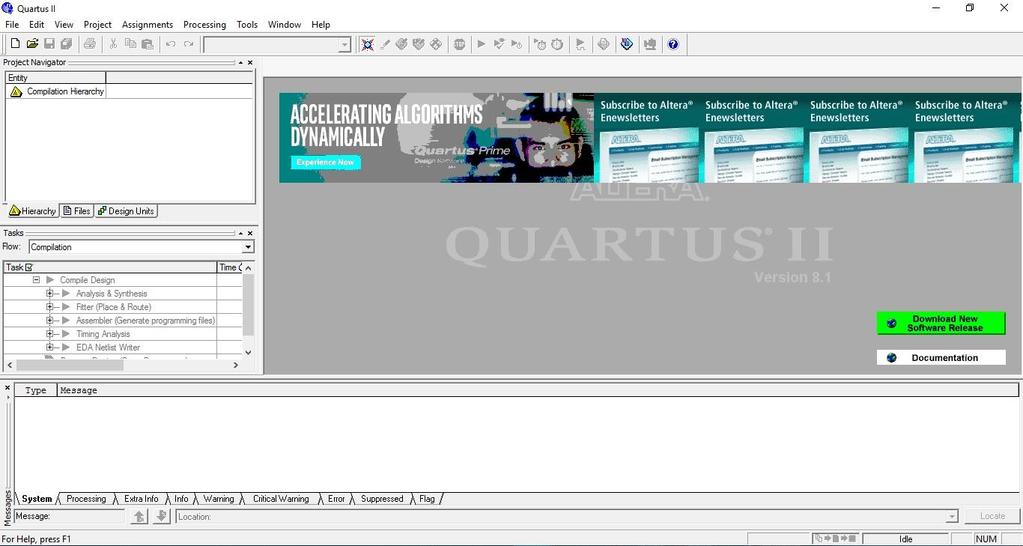The image size is (1023, 546).
Task: Click the Task column header checkbox icon
Action: coord(28,267)
